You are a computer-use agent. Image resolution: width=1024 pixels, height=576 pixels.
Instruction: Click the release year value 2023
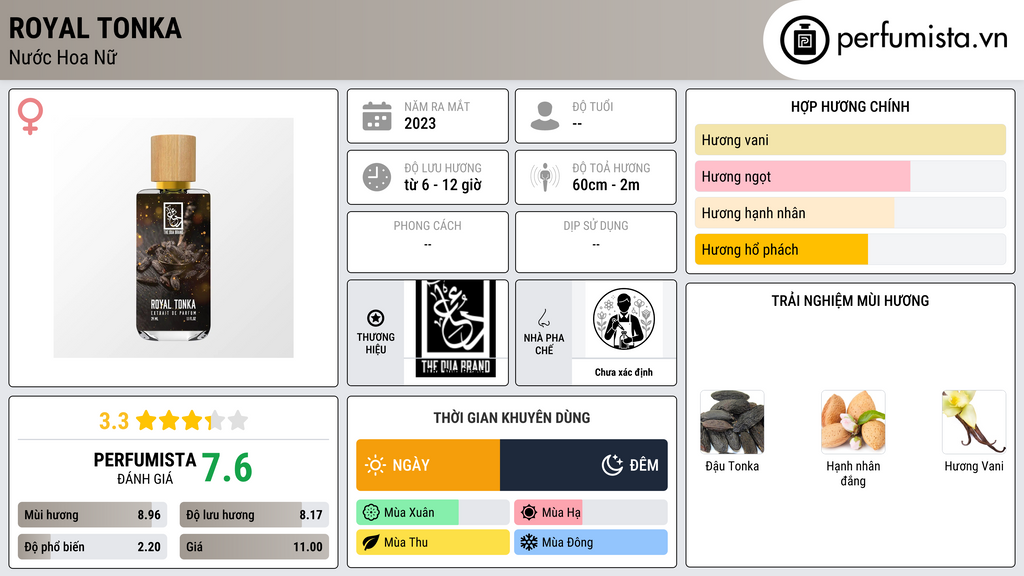(420, 123)
